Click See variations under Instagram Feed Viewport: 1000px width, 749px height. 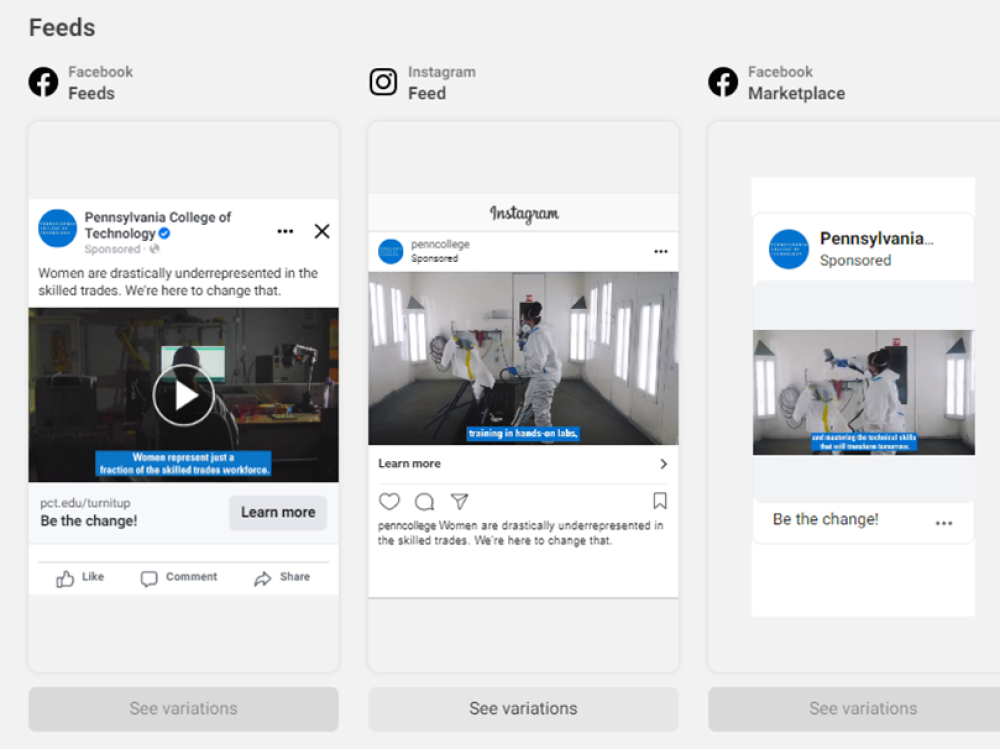point(523,708)
